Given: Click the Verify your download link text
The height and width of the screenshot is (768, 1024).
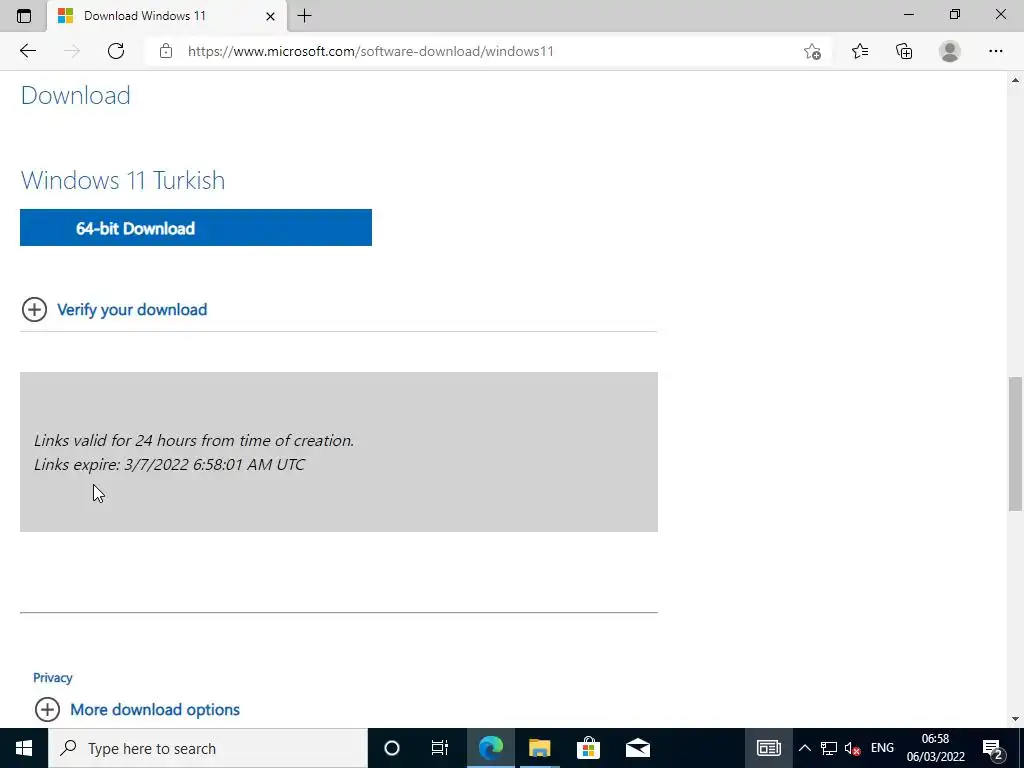Looking at the screenshot, I should 132,310.
